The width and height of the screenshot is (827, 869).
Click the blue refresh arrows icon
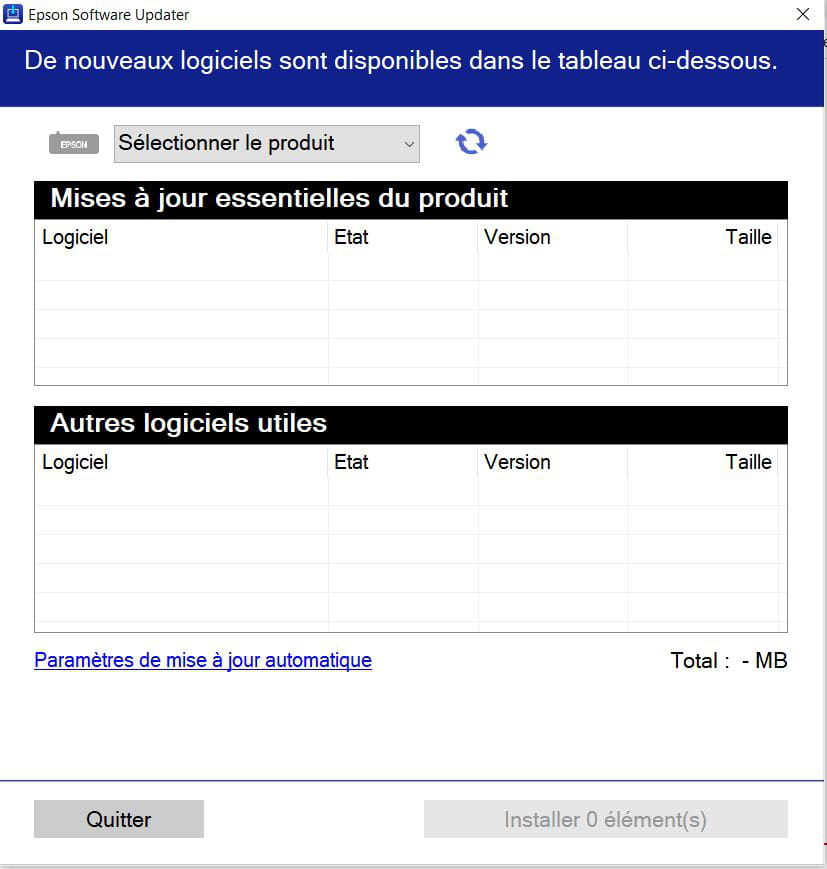click(x=471, y=142)
